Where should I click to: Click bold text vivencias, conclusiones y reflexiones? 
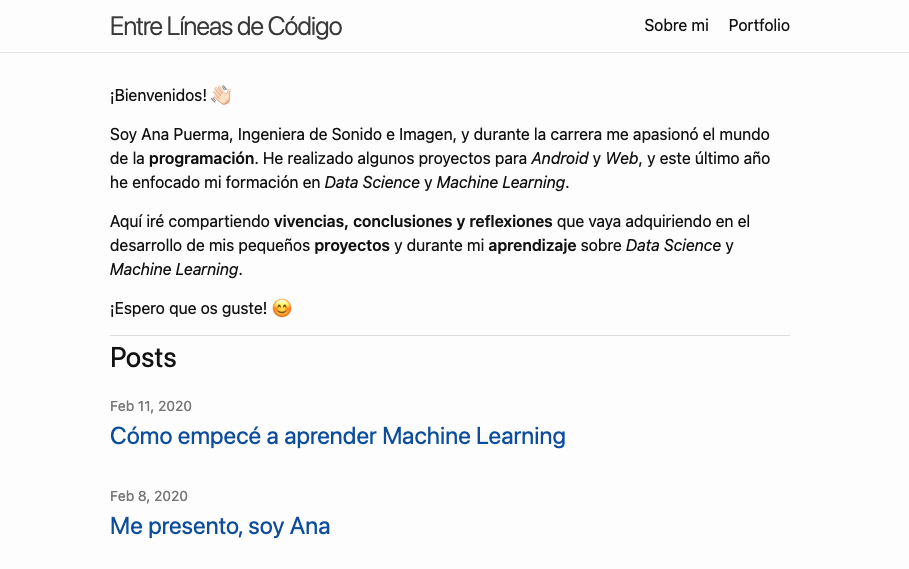413,221
